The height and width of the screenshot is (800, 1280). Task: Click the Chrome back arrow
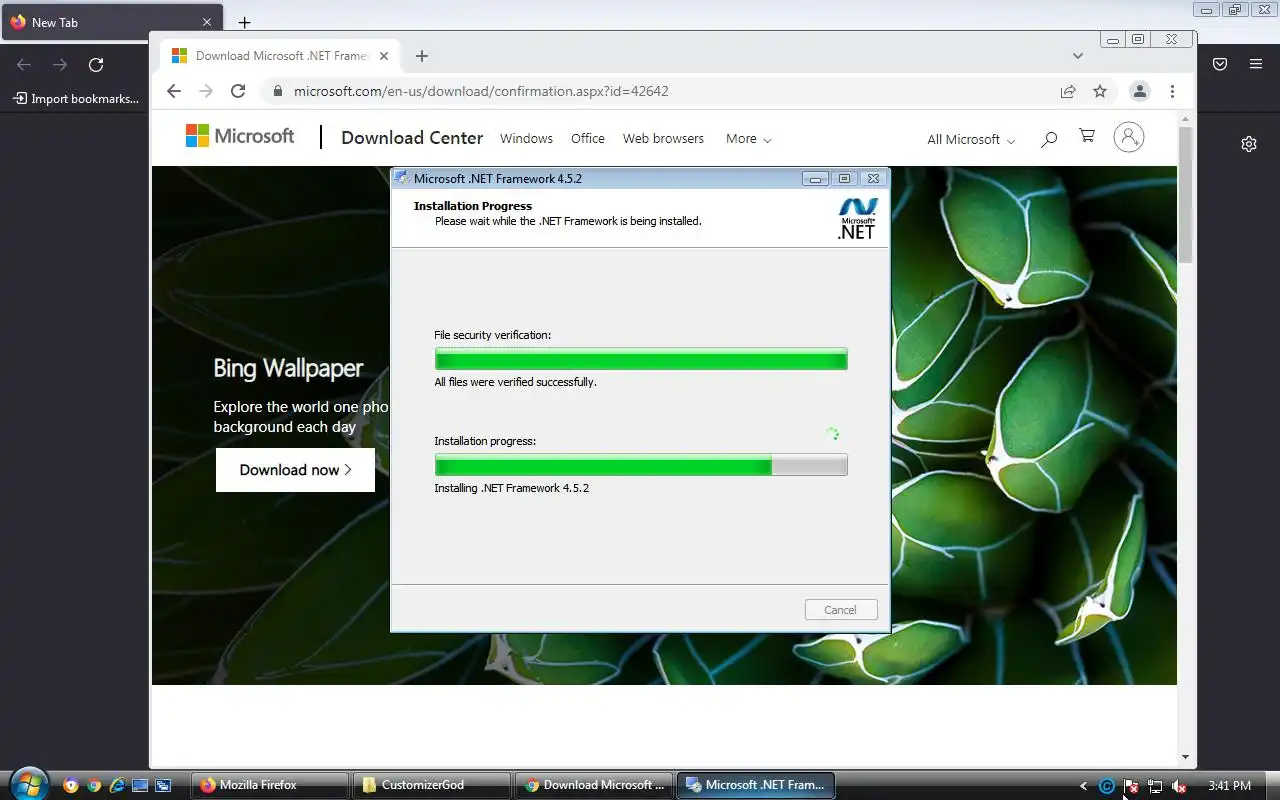(x=174, y=91)
